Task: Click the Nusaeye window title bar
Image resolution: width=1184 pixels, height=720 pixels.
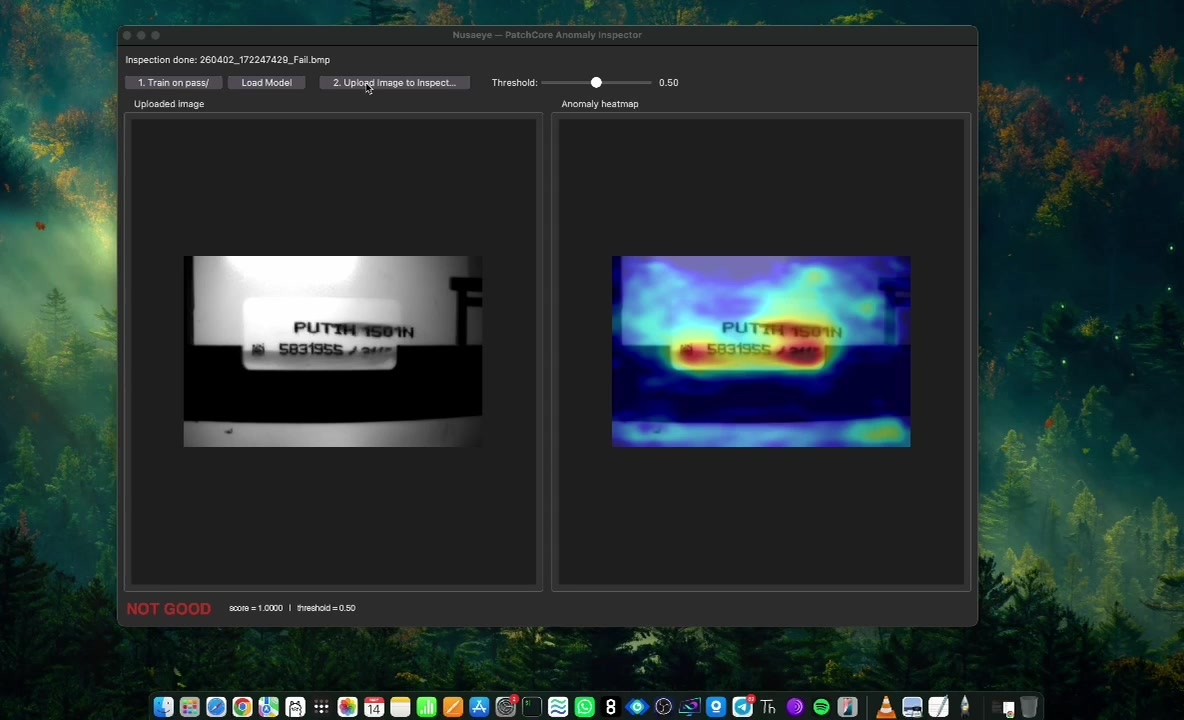Action: 547,35
